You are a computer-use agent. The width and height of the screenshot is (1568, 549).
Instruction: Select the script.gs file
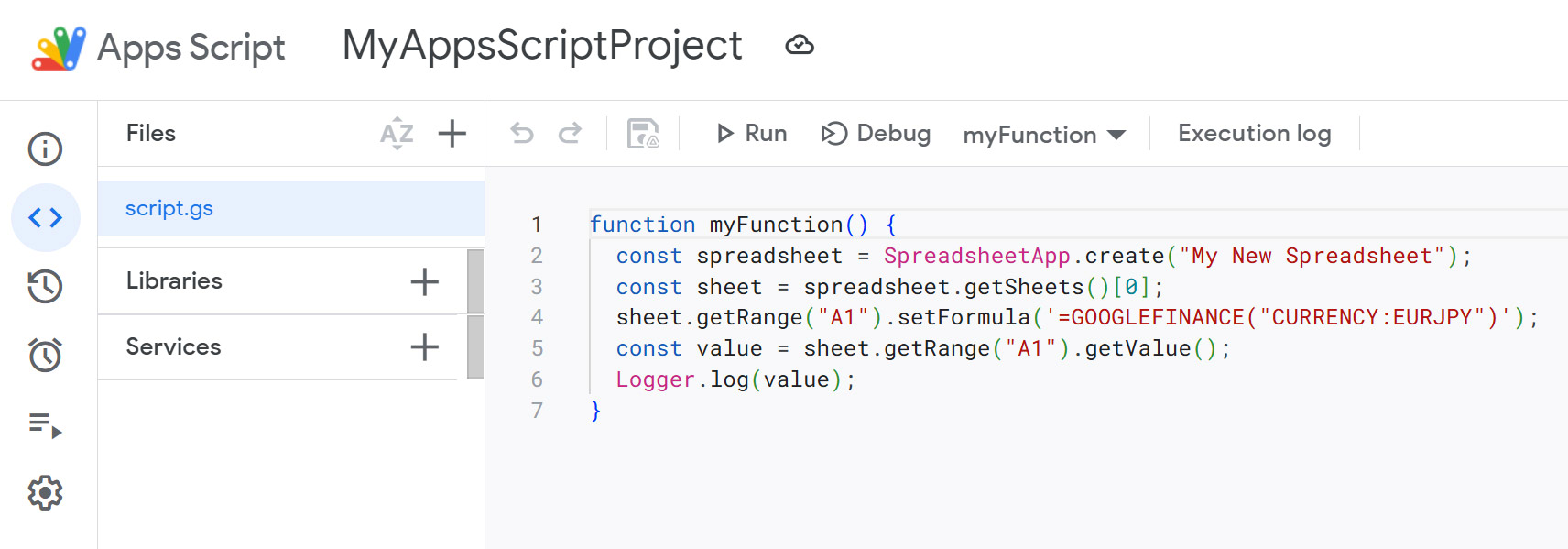pyautogui.click(x=169, y=208)
